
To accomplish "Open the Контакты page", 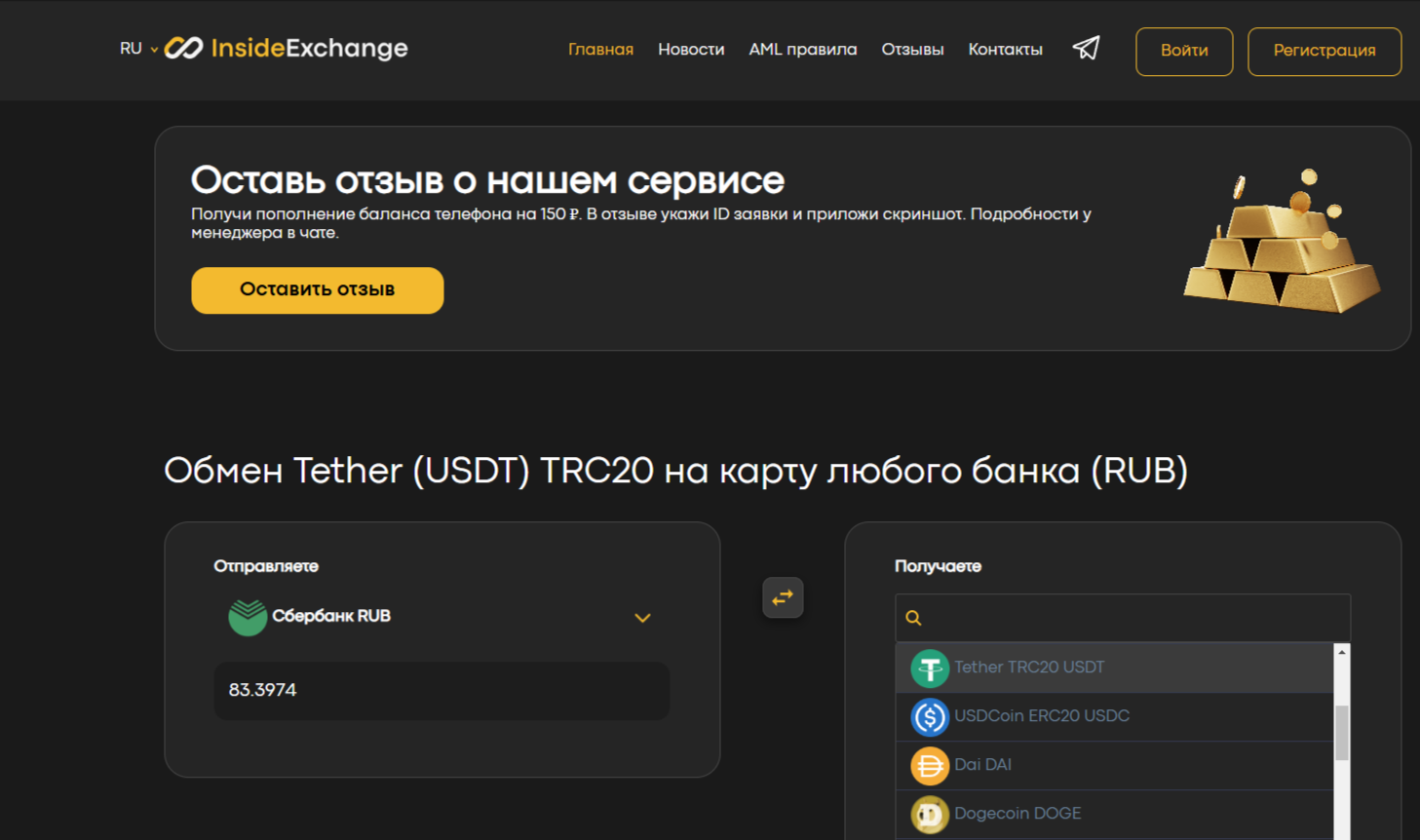I will pyautogui.click(x=1005, y=49).
